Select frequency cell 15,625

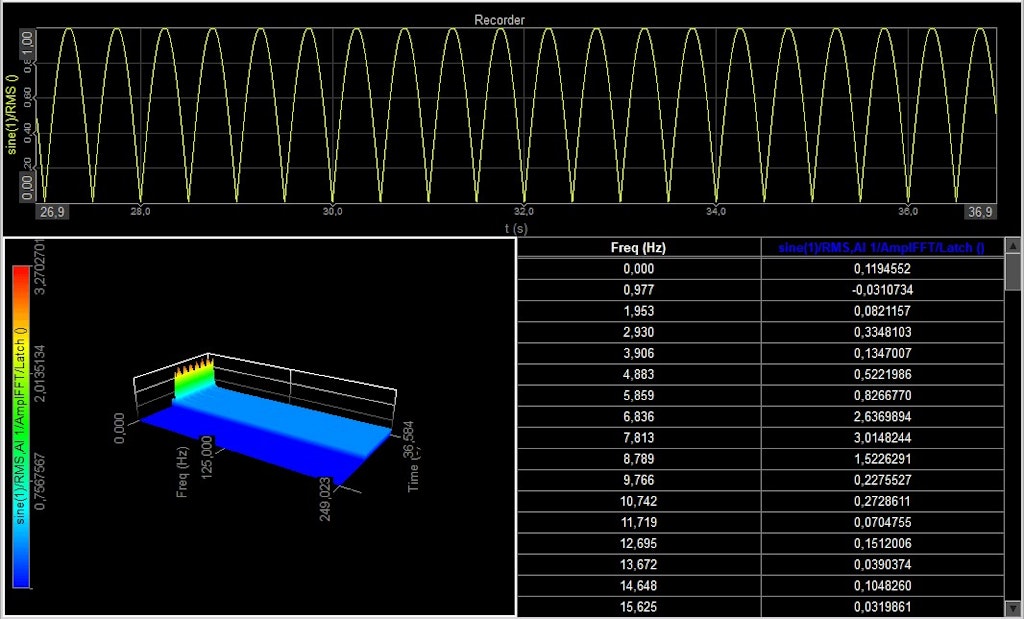click(x=639, y=607)
